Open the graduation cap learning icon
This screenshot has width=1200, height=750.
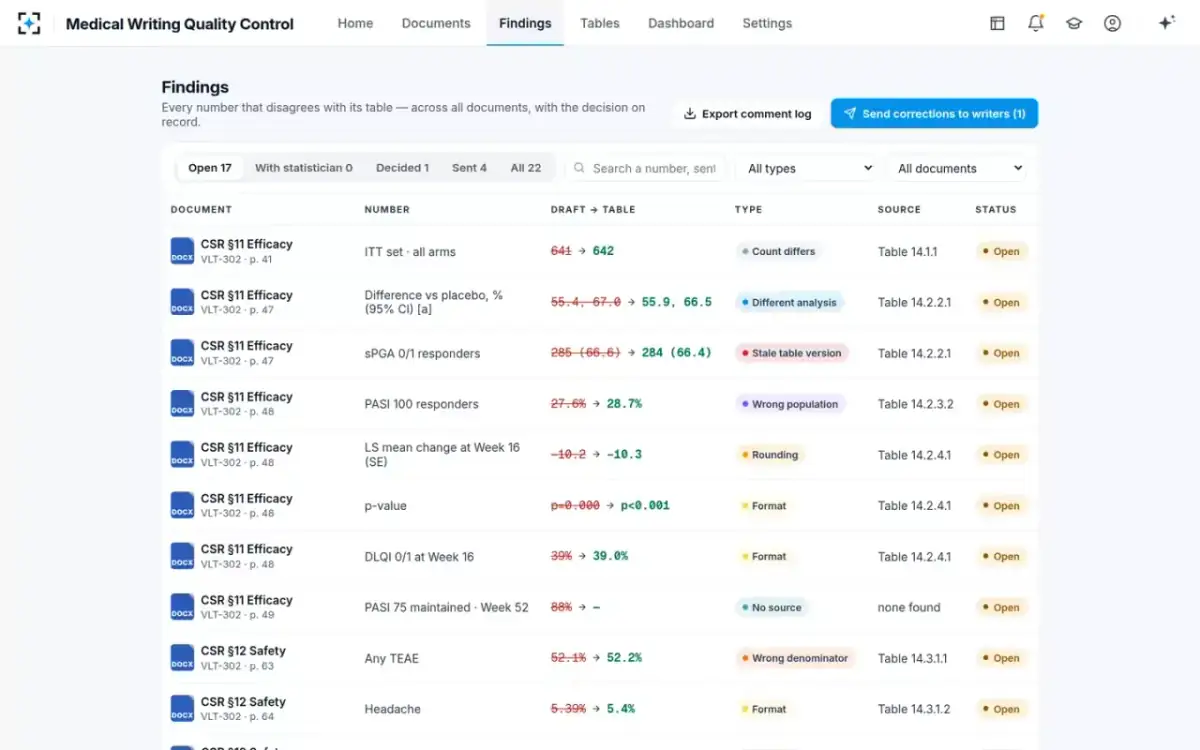coord(1074,23)
